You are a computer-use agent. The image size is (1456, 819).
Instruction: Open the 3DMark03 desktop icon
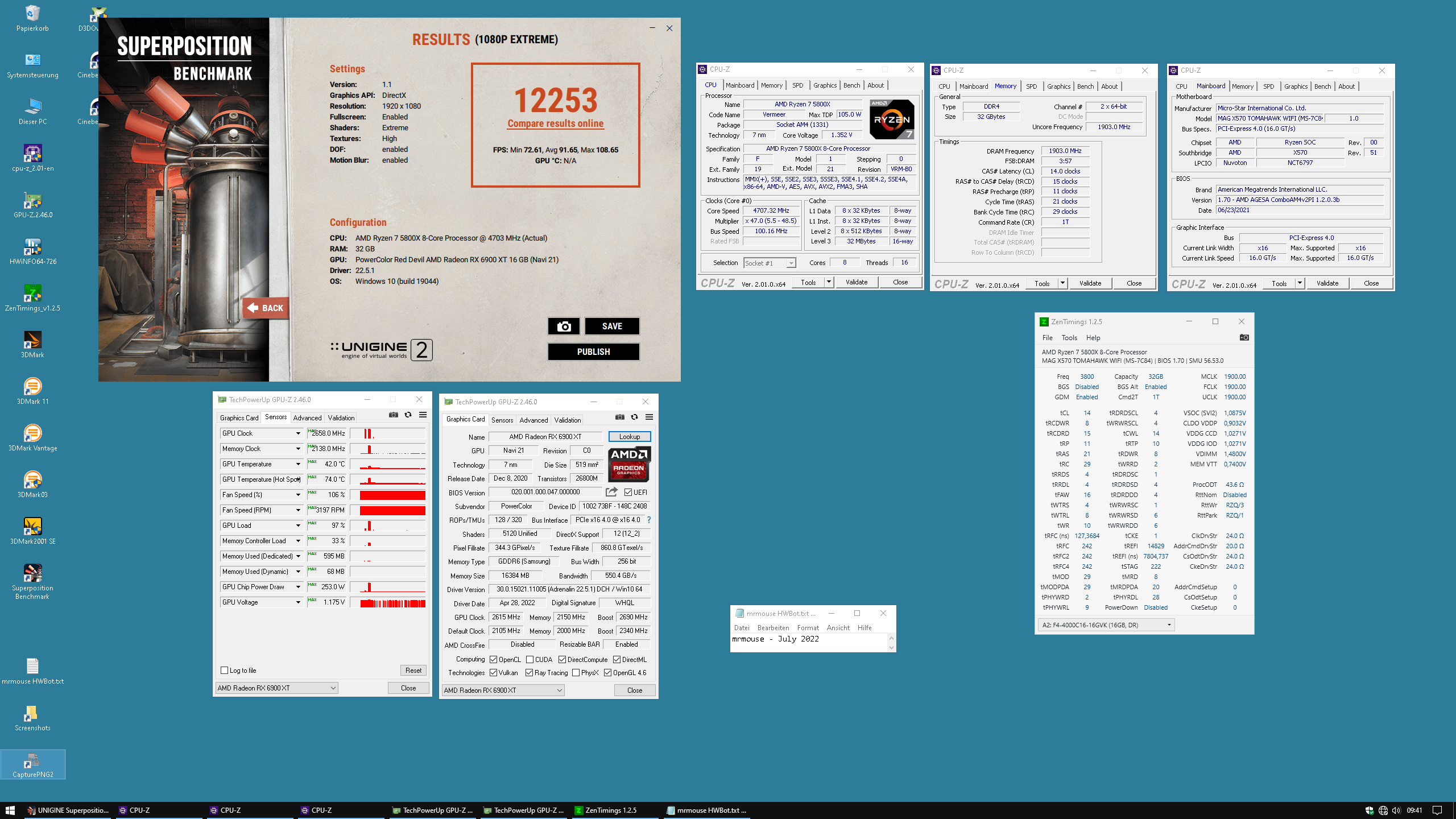coord(32,485)
